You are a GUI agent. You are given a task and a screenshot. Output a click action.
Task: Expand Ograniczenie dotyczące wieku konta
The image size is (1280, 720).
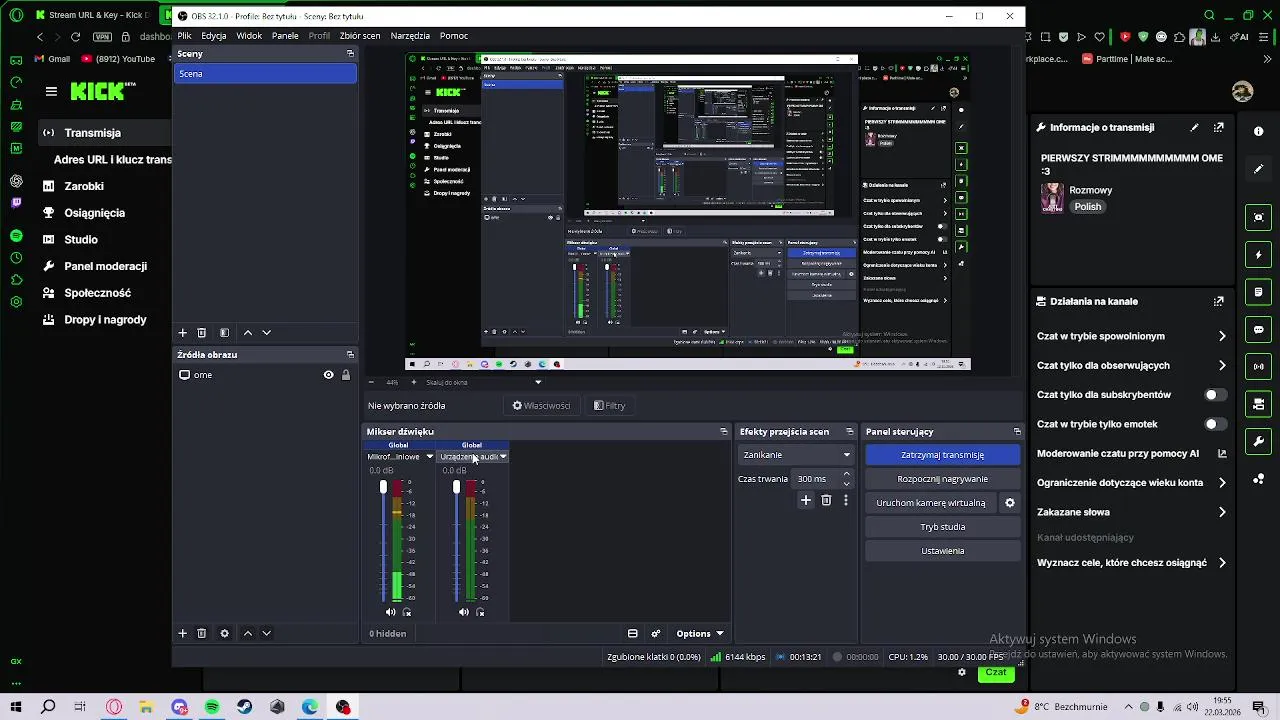[x=1222, y=483]
